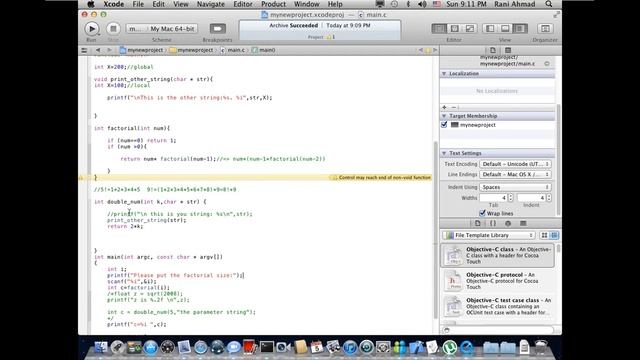Show the Quick Help inspector tab
640x360 pixels.
click(508, 50)
